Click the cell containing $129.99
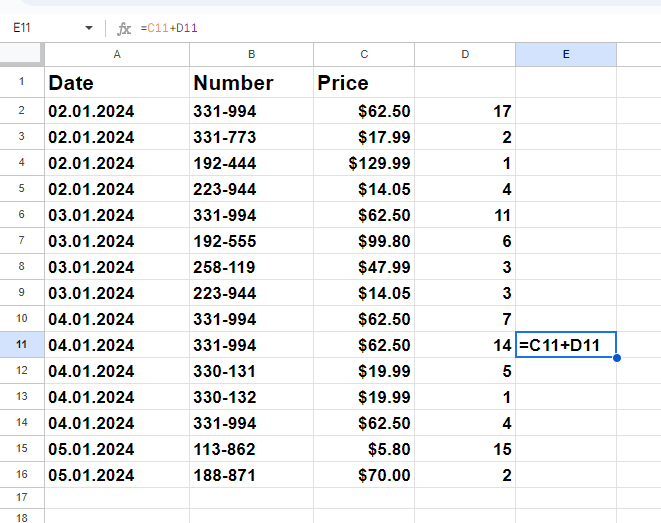The image size is (661, 523). point(364,163)
